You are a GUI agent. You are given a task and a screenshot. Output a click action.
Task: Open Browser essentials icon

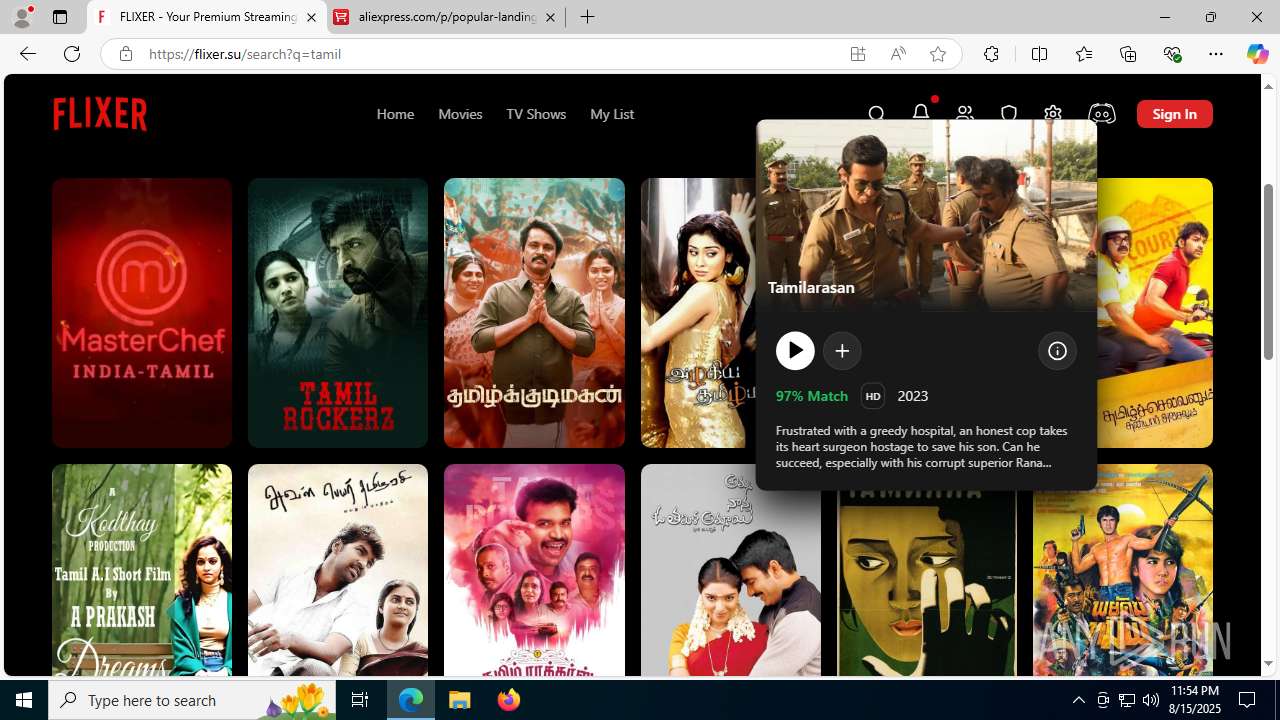(1172, 54)
